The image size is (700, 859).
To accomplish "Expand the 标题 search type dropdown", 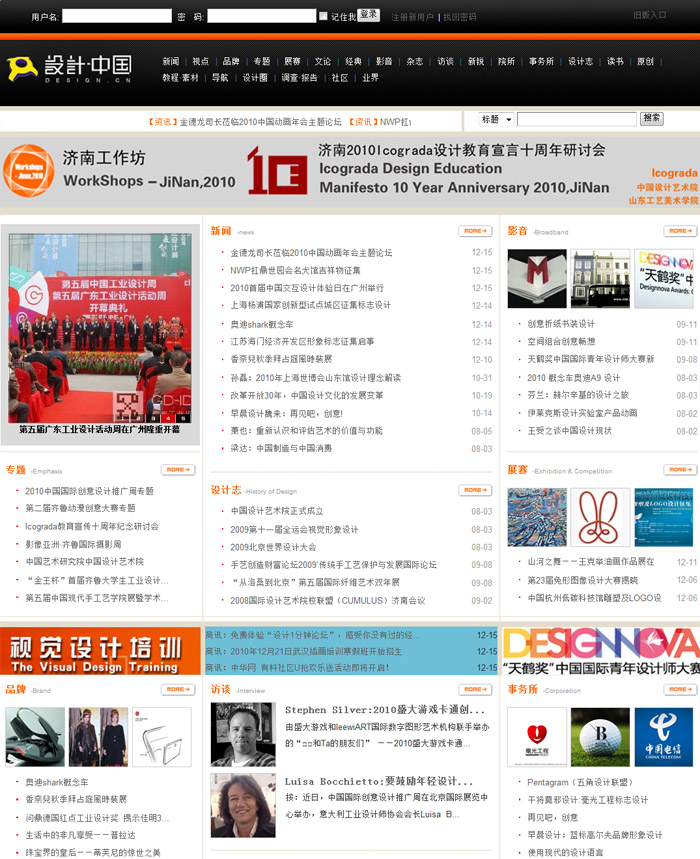I will [x=496, y=119].
